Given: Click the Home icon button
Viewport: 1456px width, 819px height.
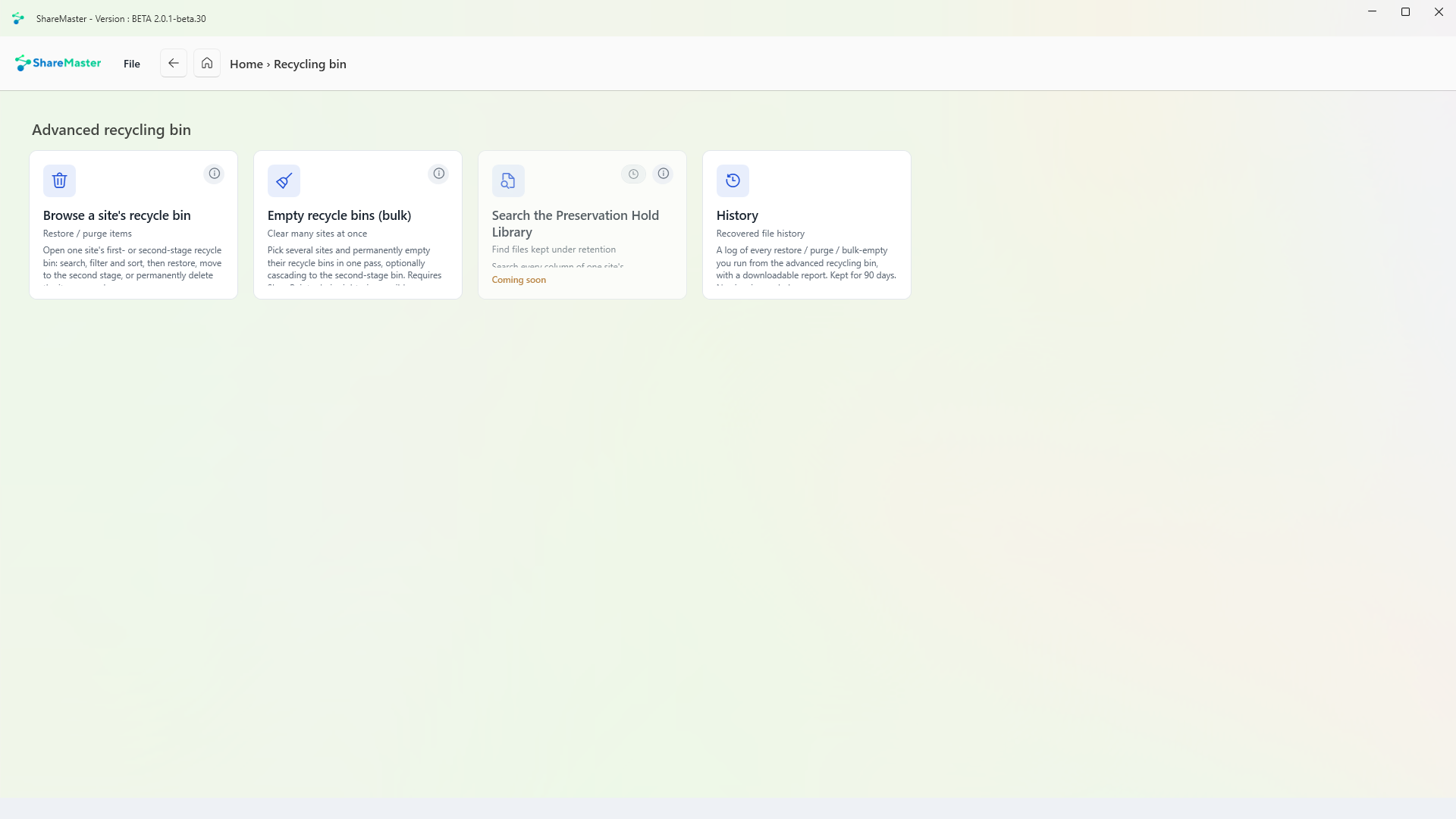Looking at the screenshot, I should click(207, 64).
